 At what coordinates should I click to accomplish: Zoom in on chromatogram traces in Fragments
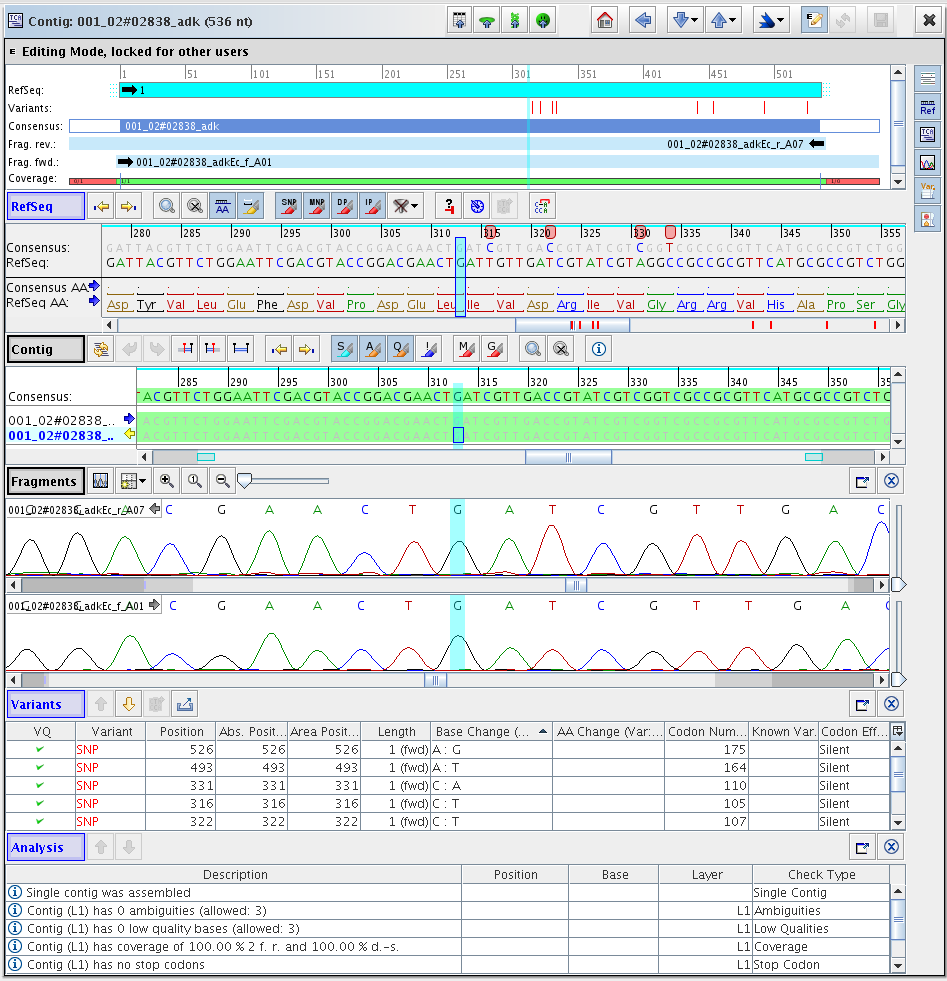click(167, 481)
